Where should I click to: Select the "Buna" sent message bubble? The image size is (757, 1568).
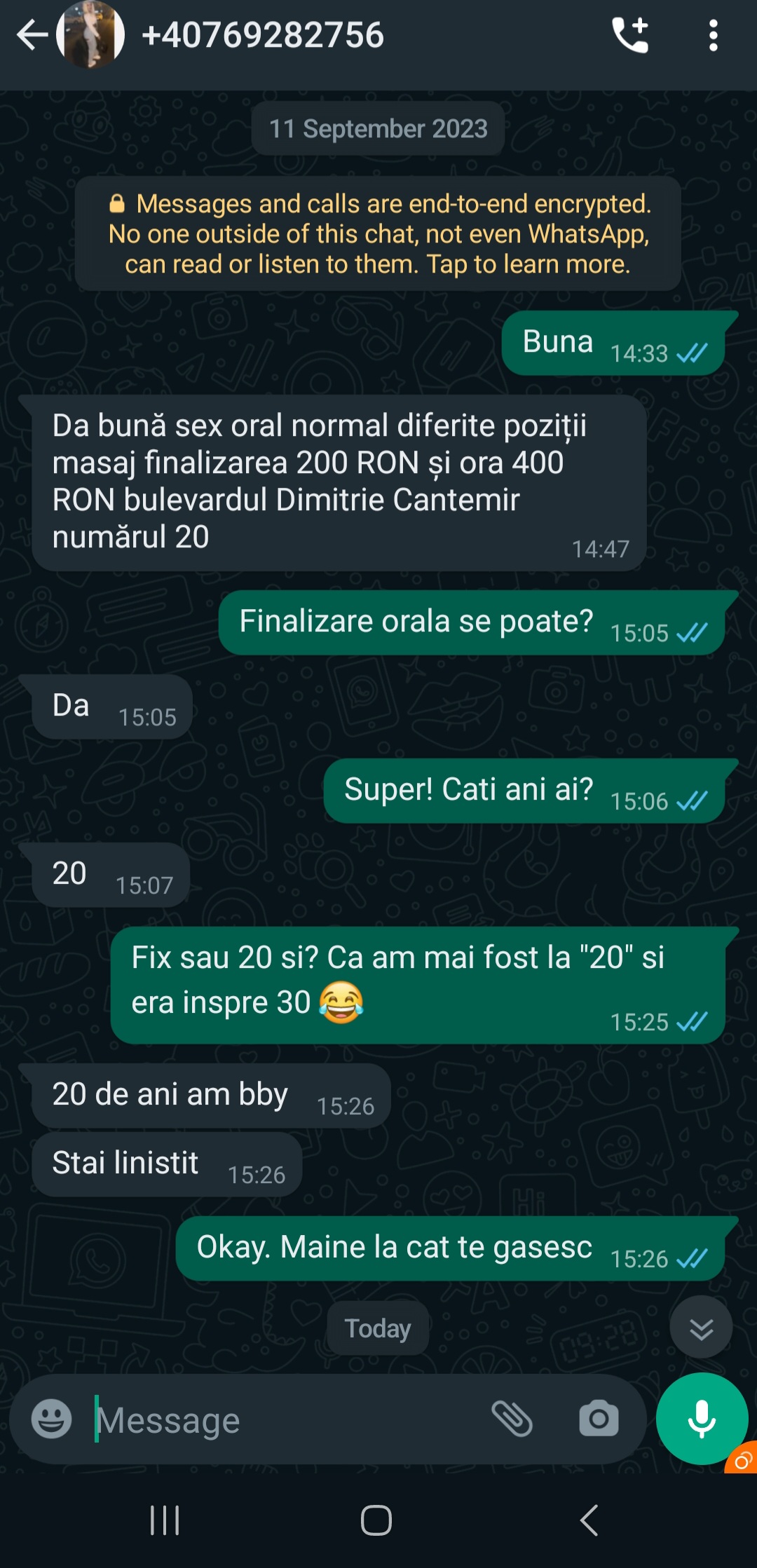(614, 343)
